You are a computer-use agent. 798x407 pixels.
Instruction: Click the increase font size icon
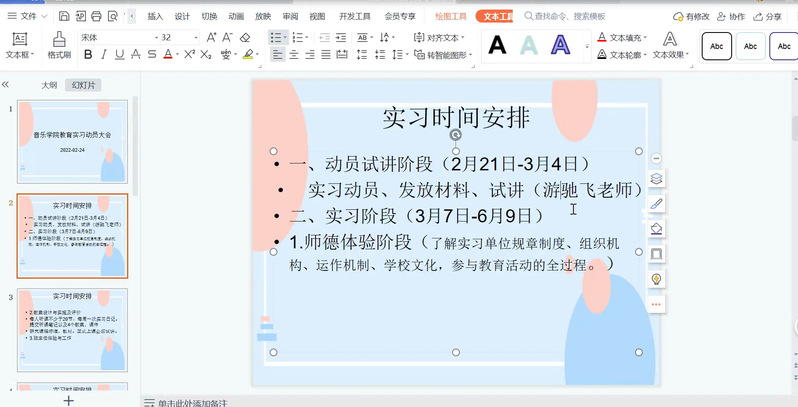click(211, 37)
